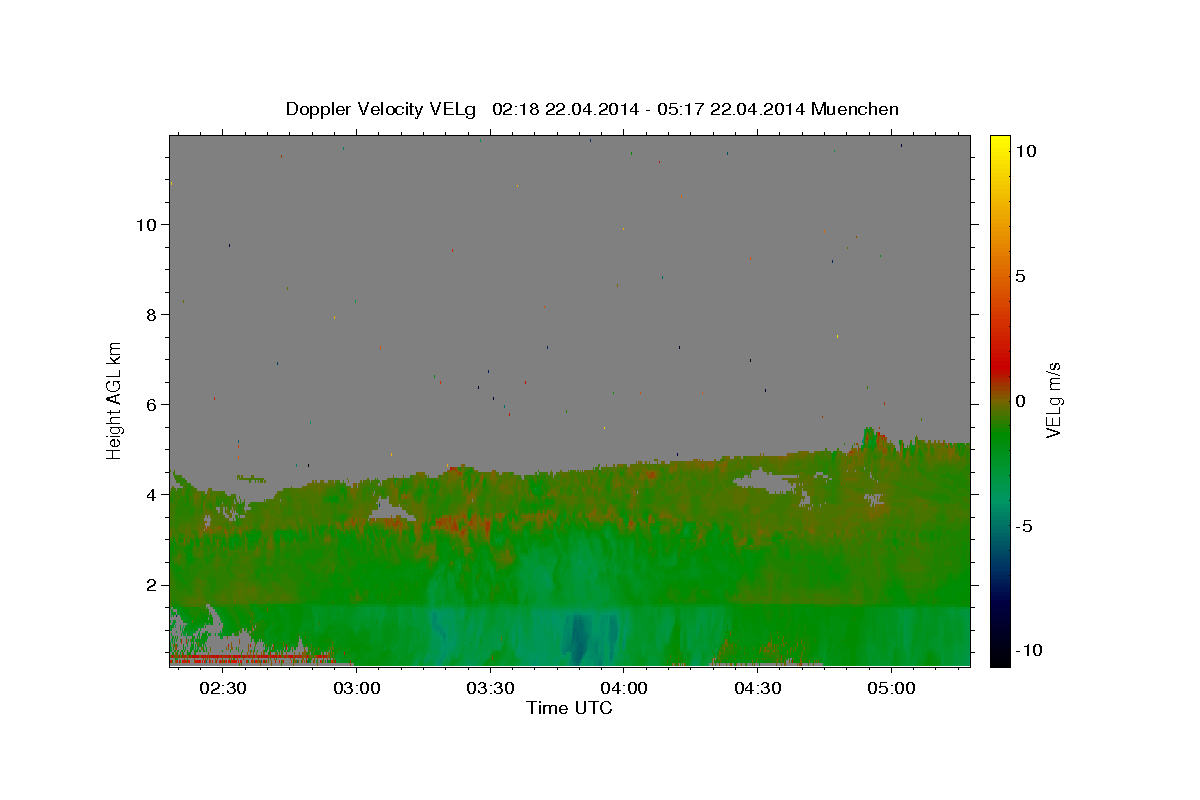
Task: Click the colorbar value -5
Action: pyautogui.click(x=1023, y=526)
